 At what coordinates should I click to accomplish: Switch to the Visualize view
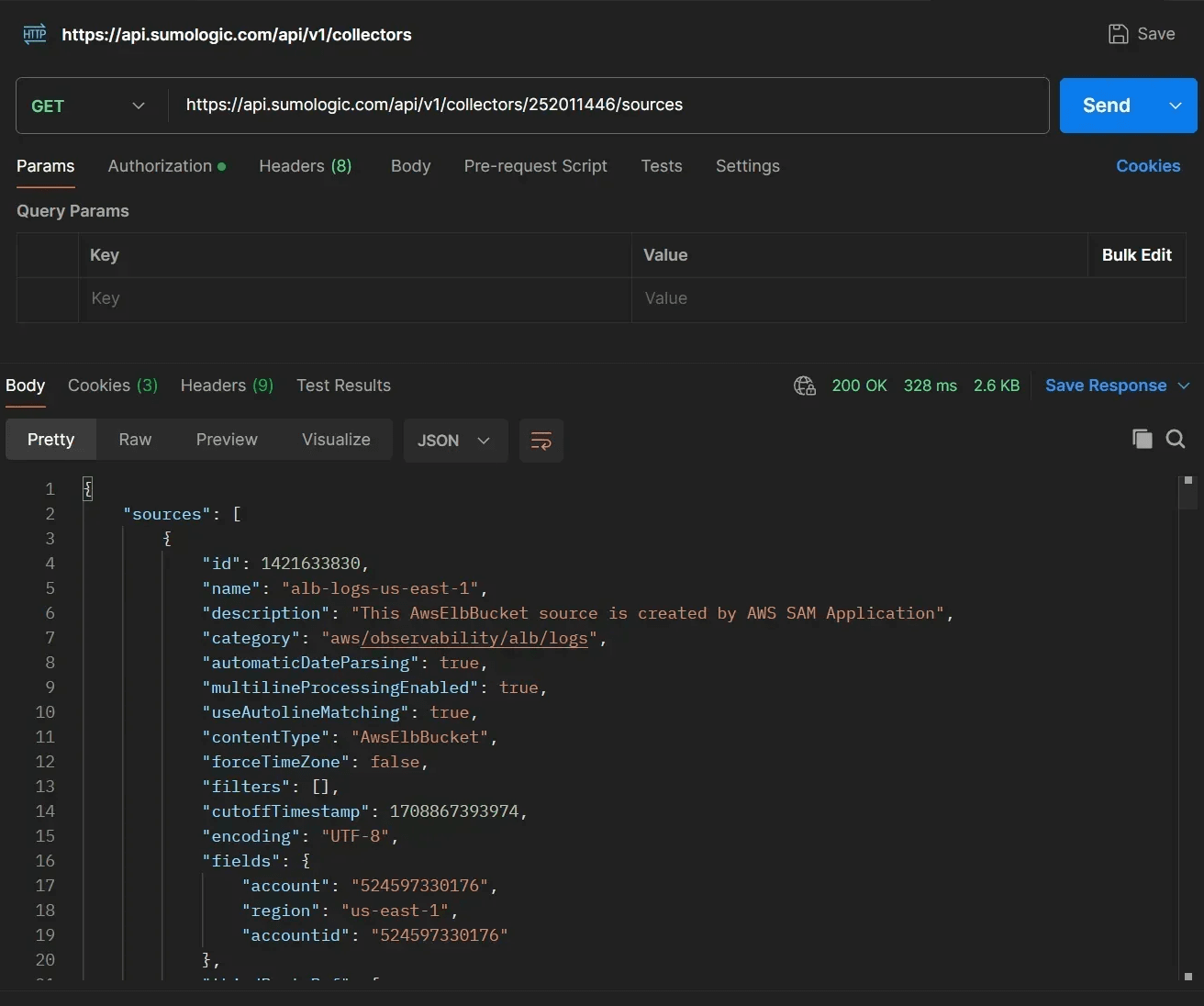336,440
